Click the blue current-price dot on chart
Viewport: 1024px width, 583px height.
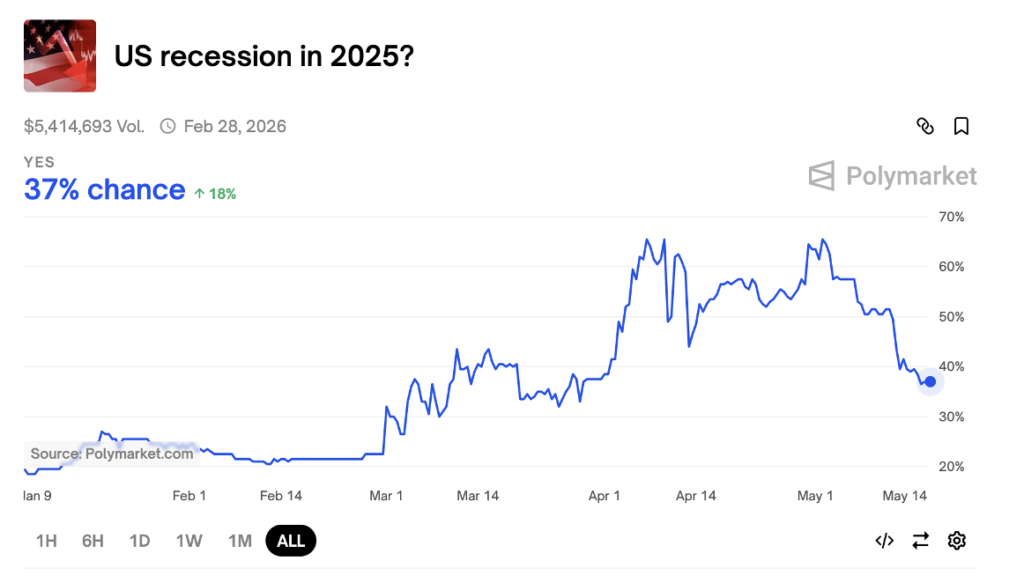point(930,381)
